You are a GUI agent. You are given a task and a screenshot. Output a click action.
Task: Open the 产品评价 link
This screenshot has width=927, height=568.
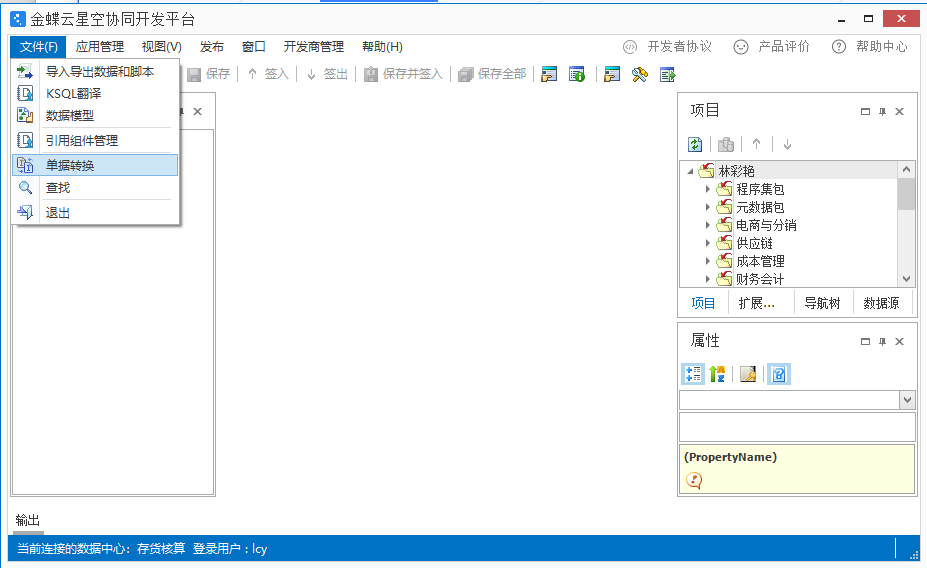[x=772, y=47]
